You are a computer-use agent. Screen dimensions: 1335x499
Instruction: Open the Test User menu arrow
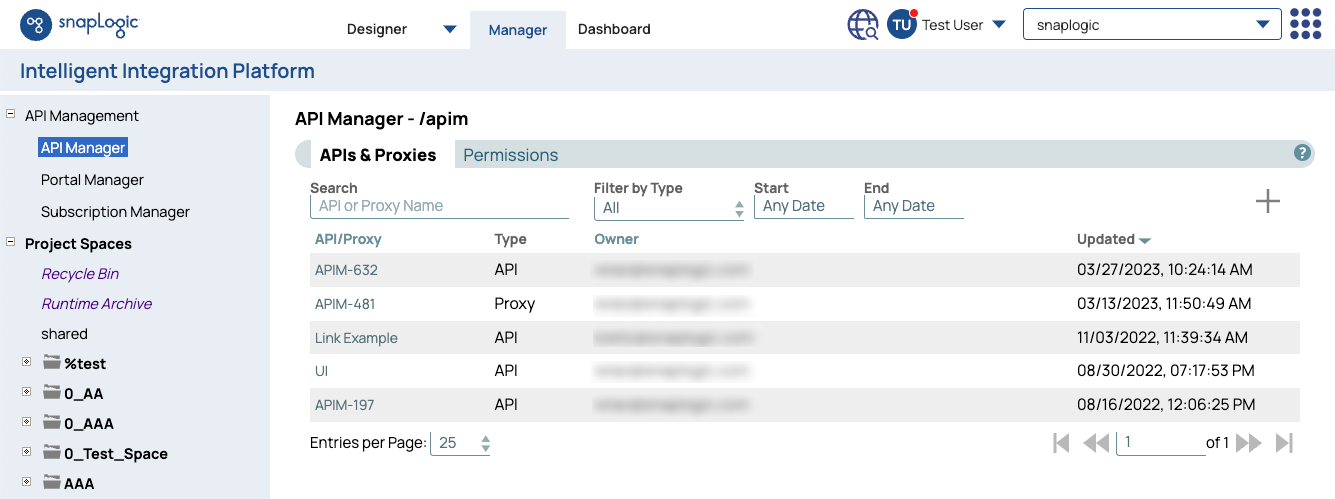998,25
